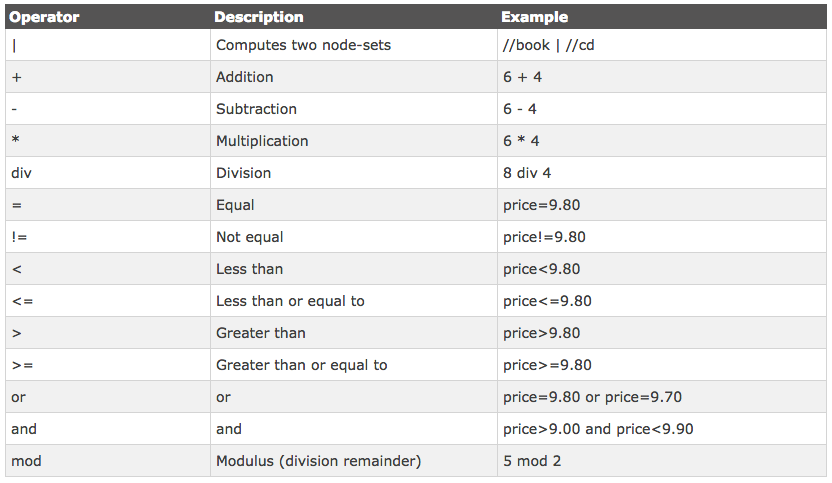
Task: Click the pipe operator cell
Action: click(x=15, y=45)
